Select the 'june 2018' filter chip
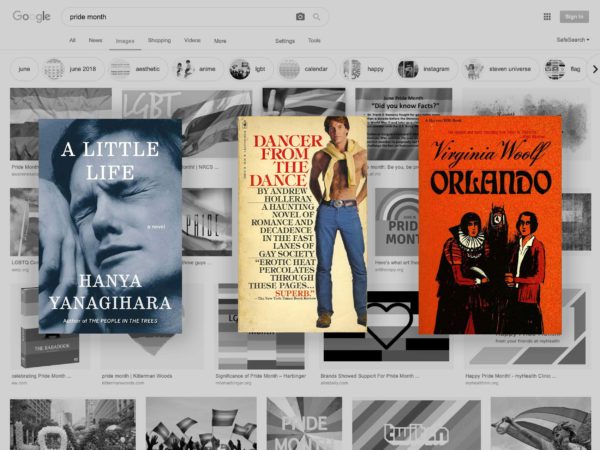 pyautogui.click(x=73, y=69)
